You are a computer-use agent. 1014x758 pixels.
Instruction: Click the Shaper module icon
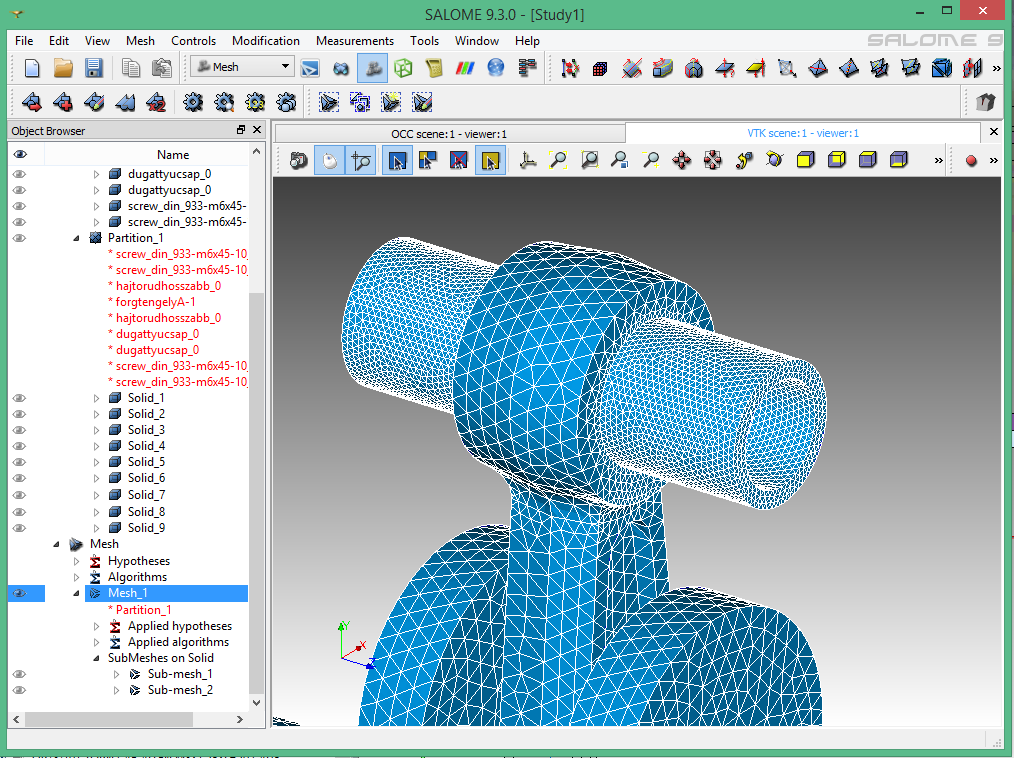coord(310,68)
